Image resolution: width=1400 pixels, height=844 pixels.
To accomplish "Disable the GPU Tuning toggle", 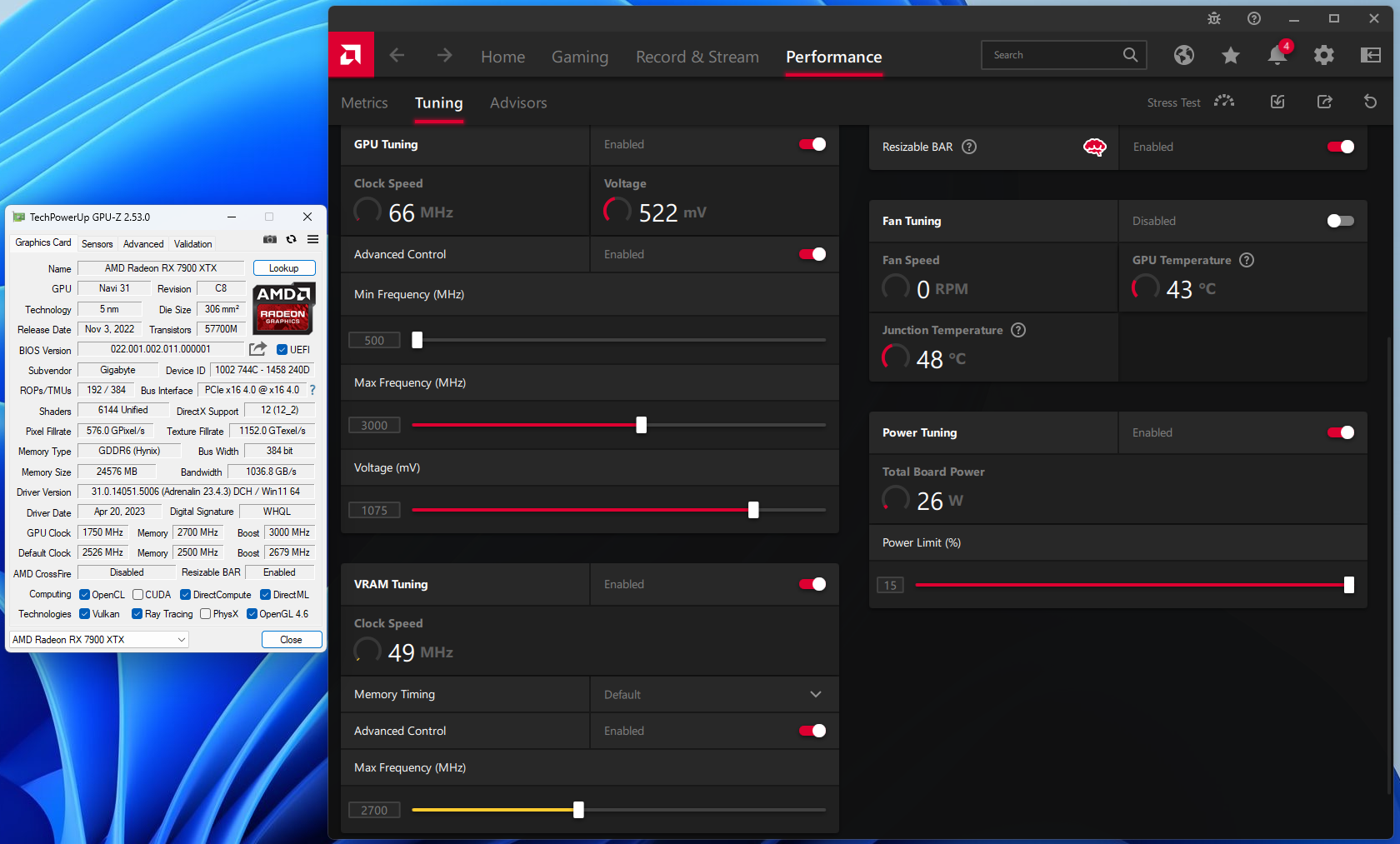I will 812,144.
